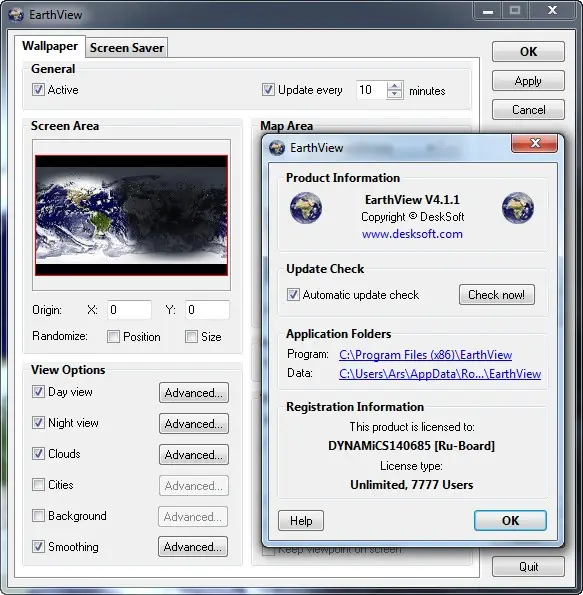The height and width of the screenshot is (595, 583).
Task: Click the Check now! button
Action: (496, 294)
